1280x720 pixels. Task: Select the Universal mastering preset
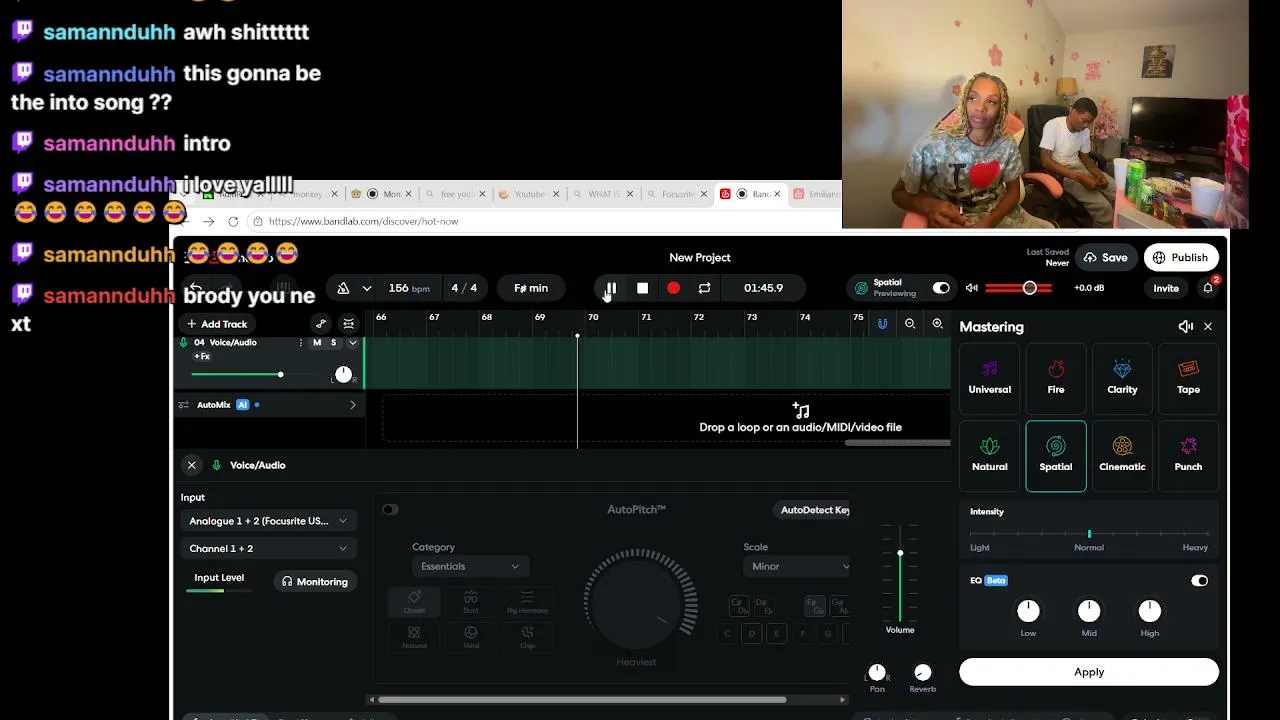(990, 378)
